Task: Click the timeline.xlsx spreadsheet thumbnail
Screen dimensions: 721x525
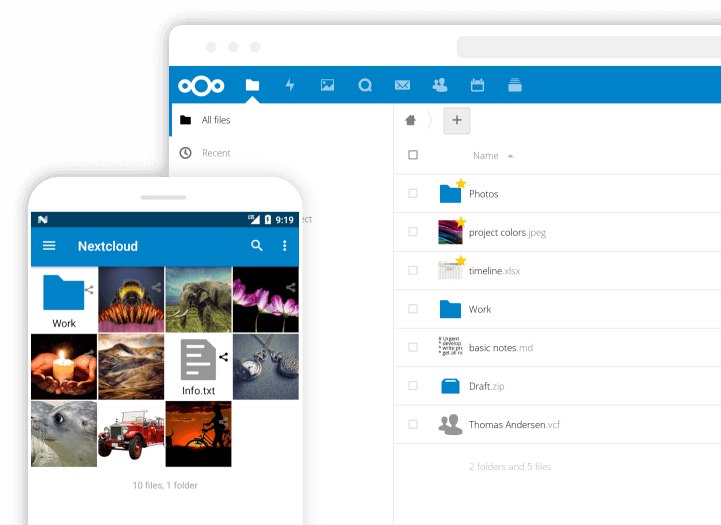Action: 450,270
